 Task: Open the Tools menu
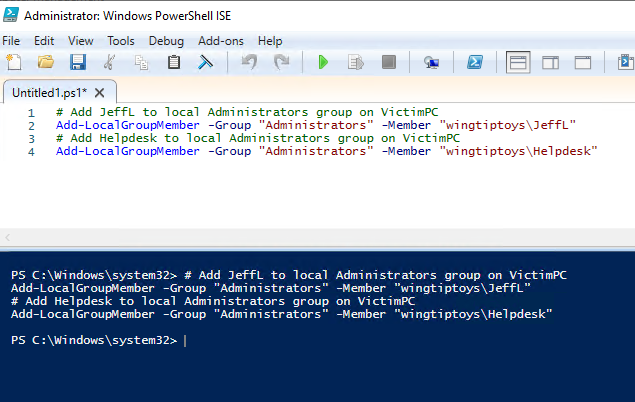[x=121, y=41]
